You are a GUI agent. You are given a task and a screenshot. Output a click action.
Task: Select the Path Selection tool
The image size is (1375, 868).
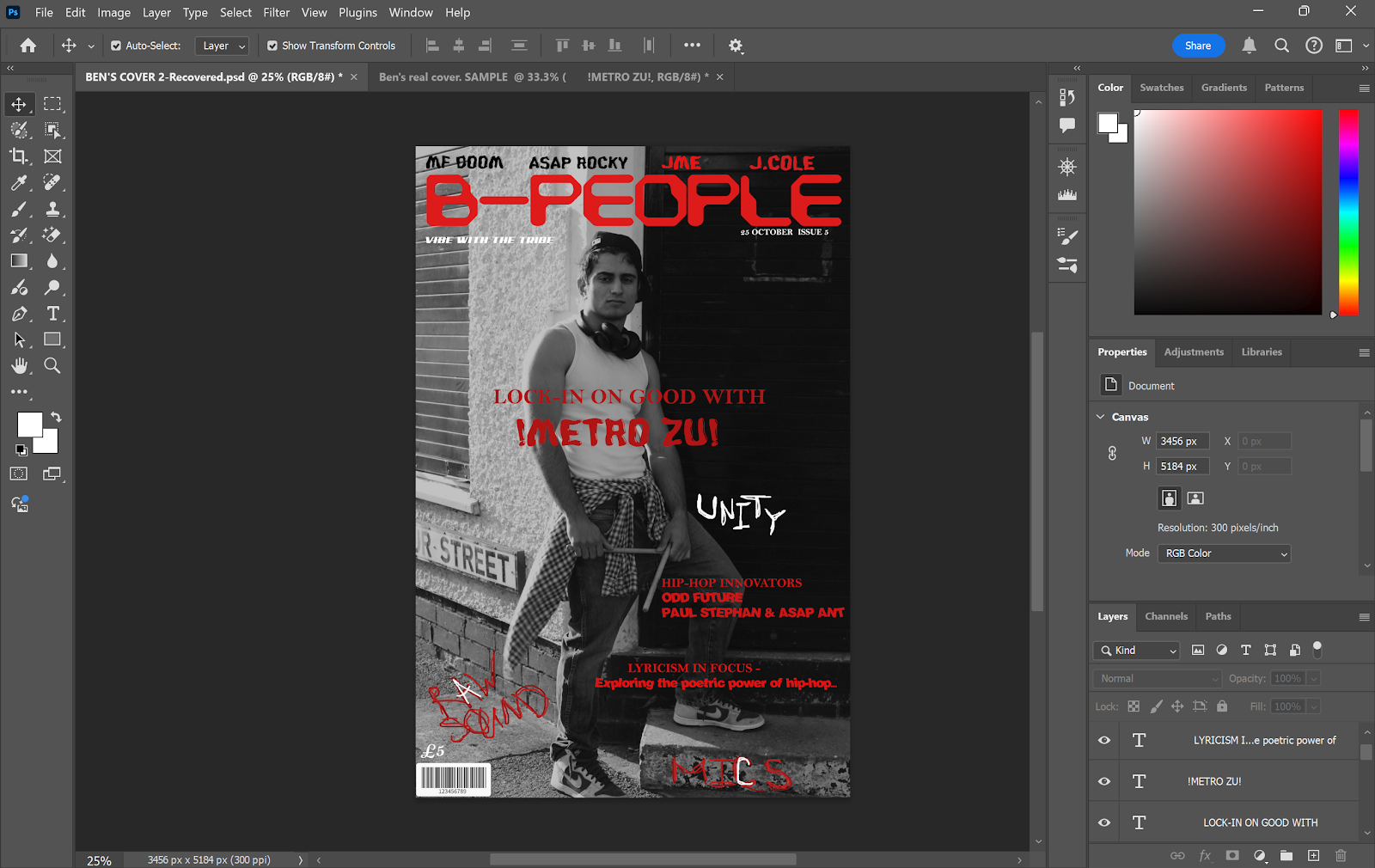19,339
